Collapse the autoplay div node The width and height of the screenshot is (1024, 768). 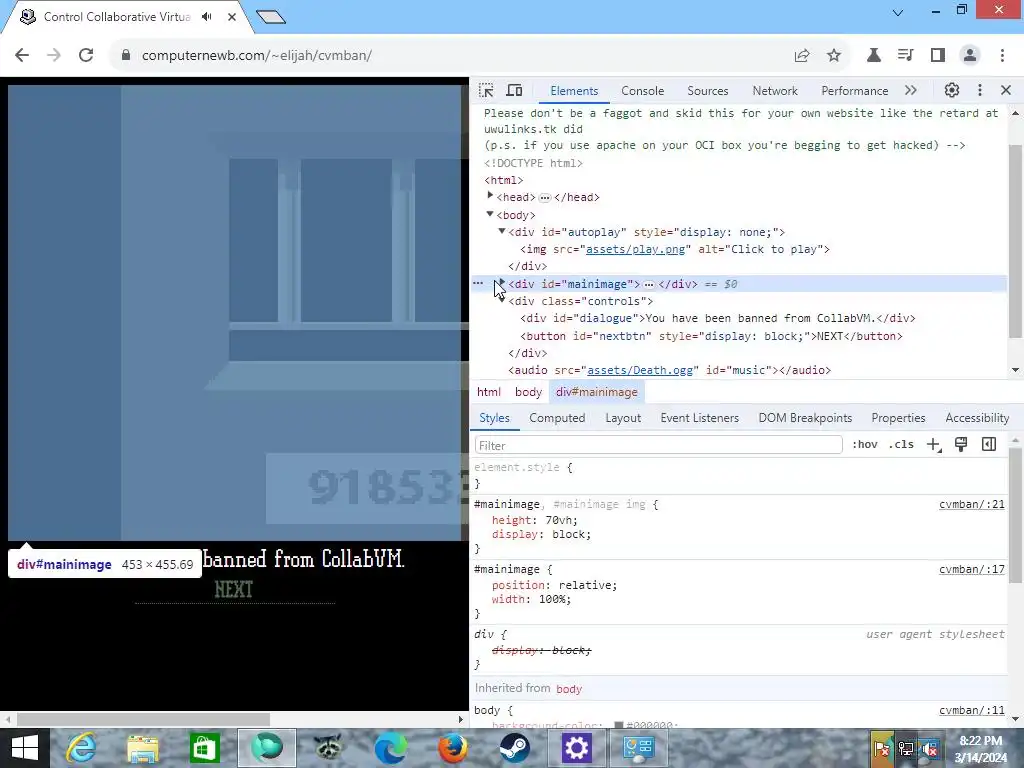coord(502,231)
